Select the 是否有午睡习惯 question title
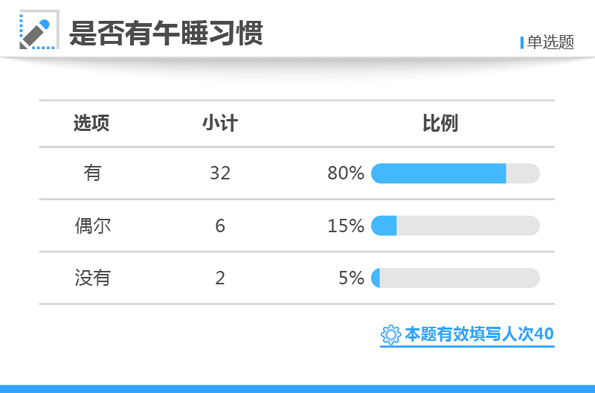 tap(166, 33)
